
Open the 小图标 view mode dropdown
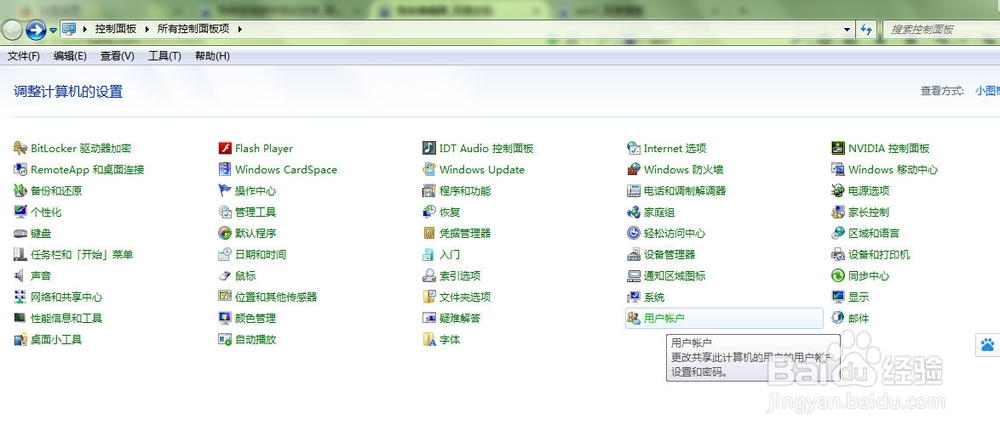987,91
